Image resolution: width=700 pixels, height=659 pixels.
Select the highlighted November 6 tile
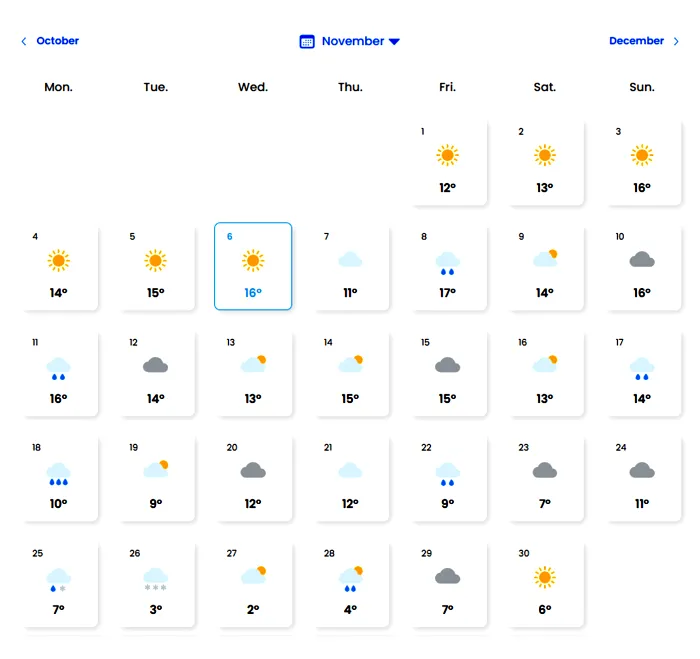click(x=253, y=266)
